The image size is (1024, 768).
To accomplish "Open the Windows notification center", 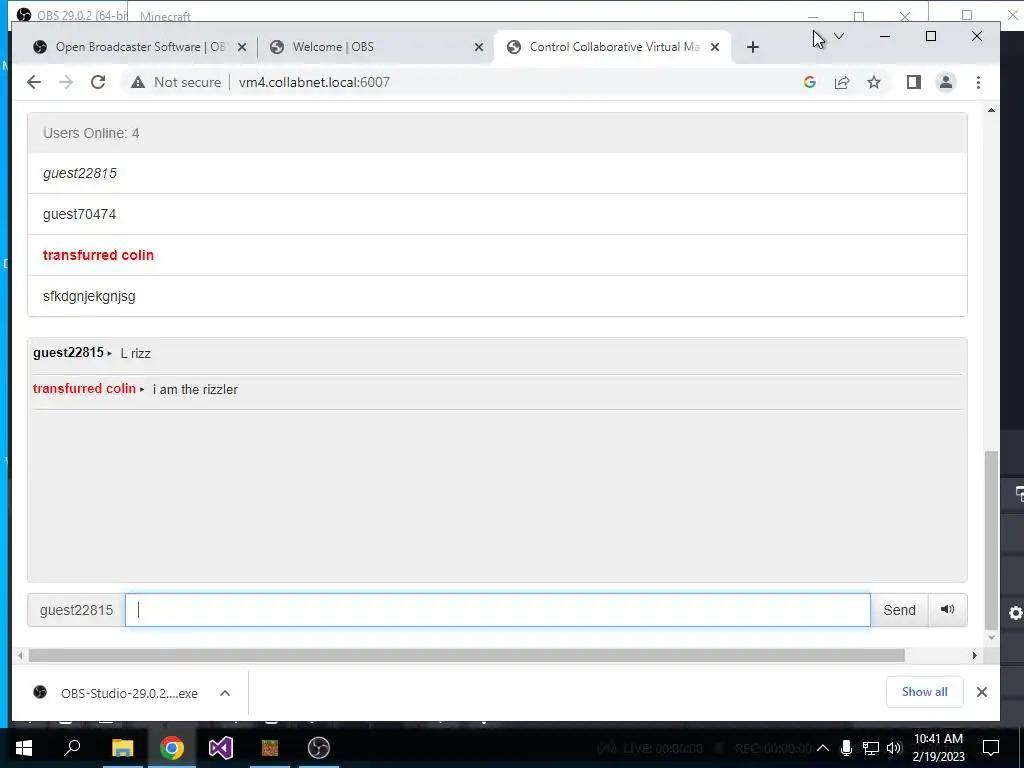I will (991, 748).
